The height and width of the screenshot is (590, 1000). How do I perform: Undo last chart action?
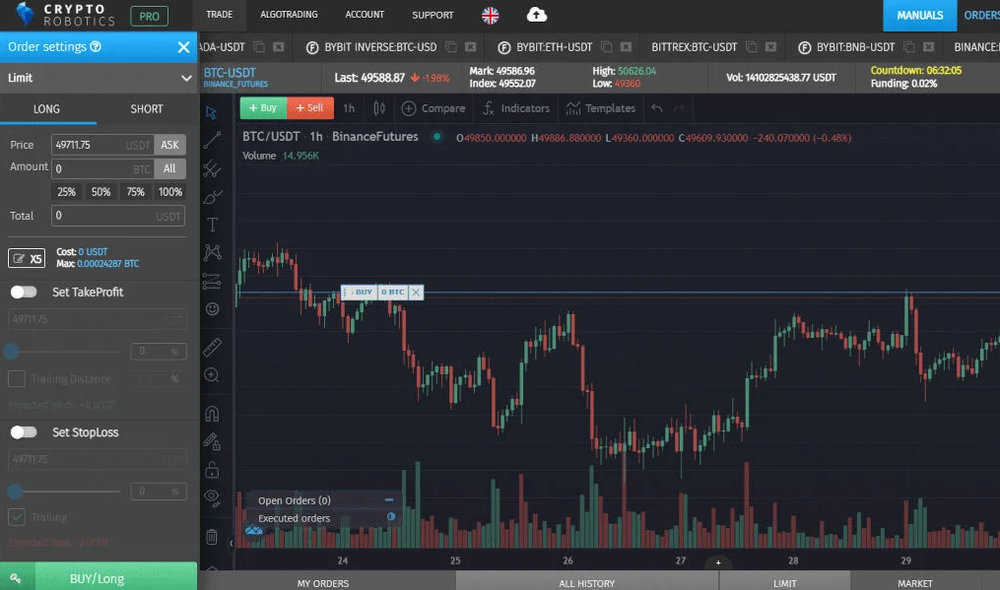pos(657,108)
